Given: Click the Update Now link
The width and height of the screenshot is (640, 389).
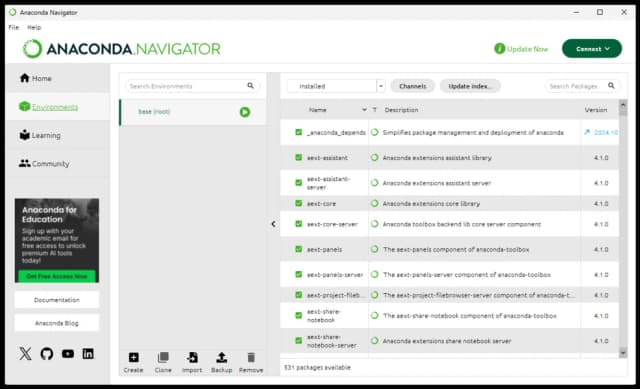Looking at the screenshot, I should 527,49.
